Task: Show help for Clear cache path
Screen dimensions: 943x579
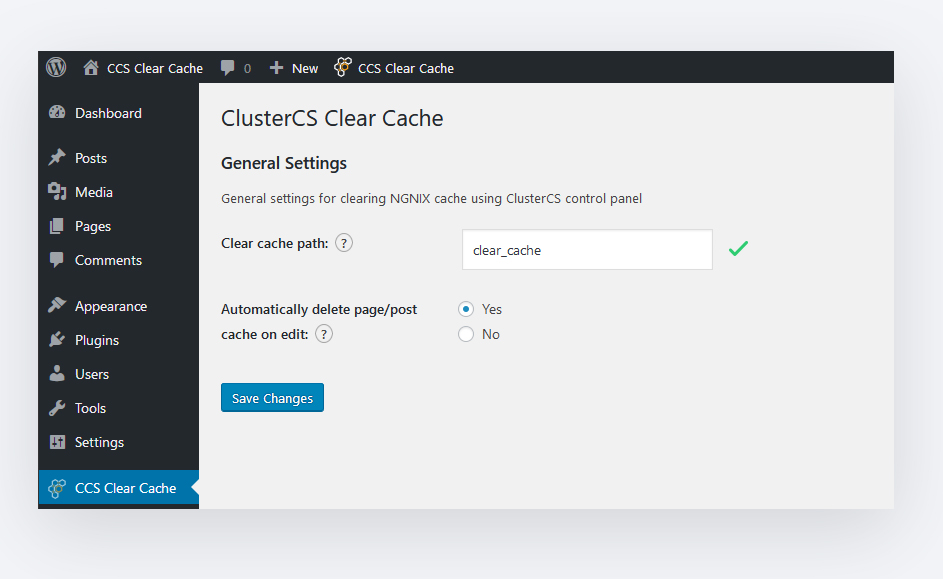Action: click(344, 244)
